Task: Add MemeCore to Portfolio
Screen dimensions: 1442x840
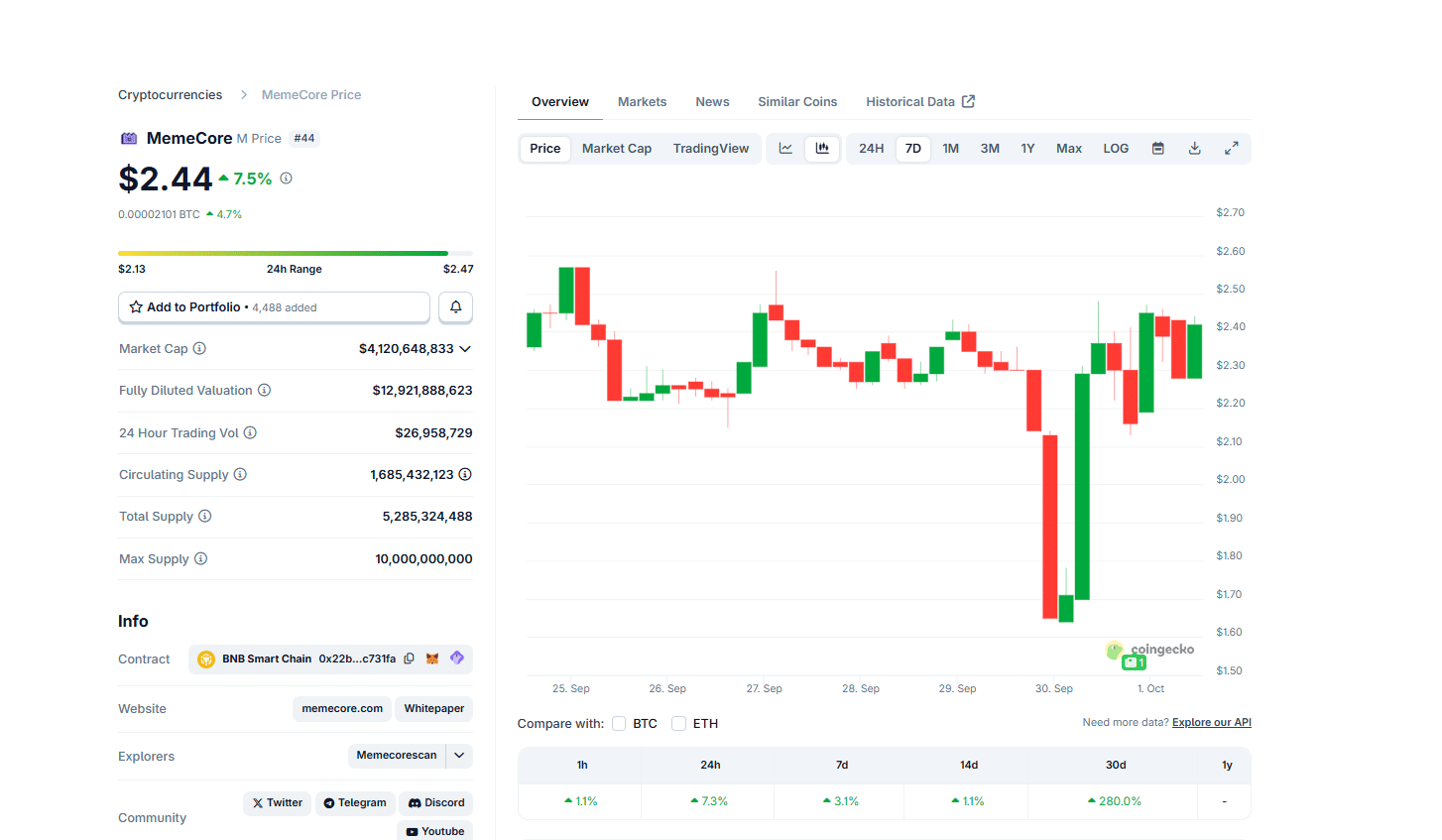Action: click(274, 306)
